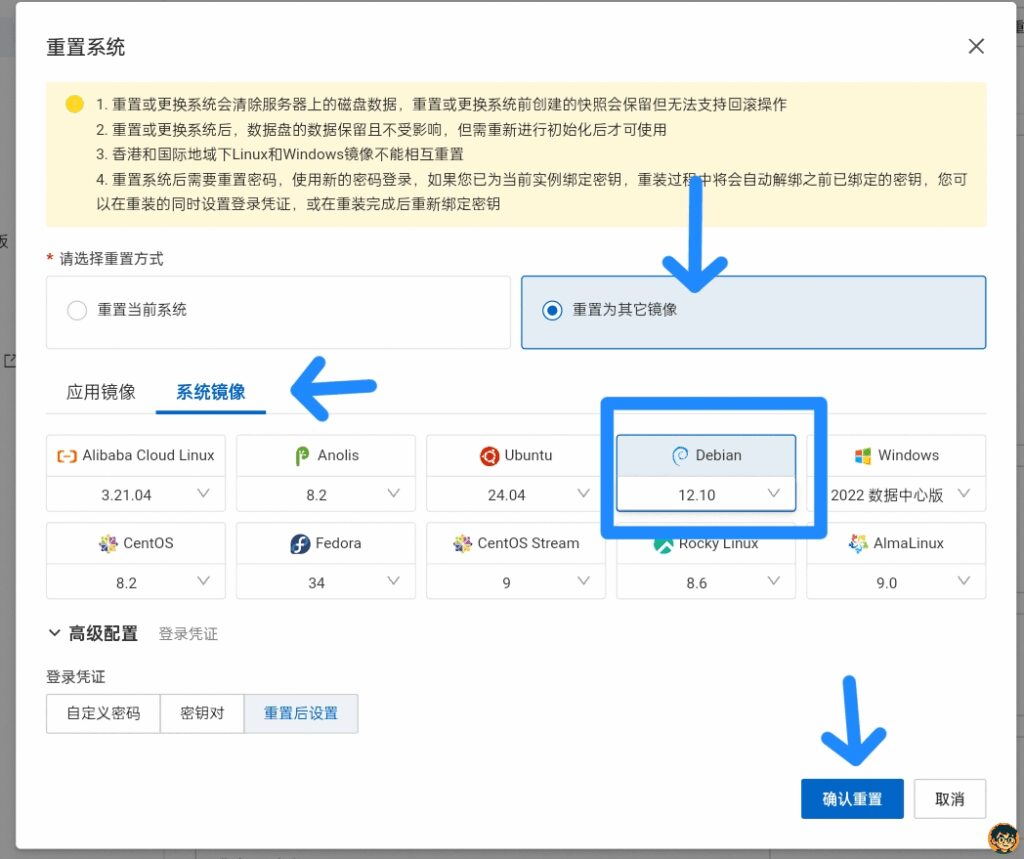Screen dimensions: 1024x859
Task: Click the Alibaba Cloud Linux logo
Action: [67, 455]
